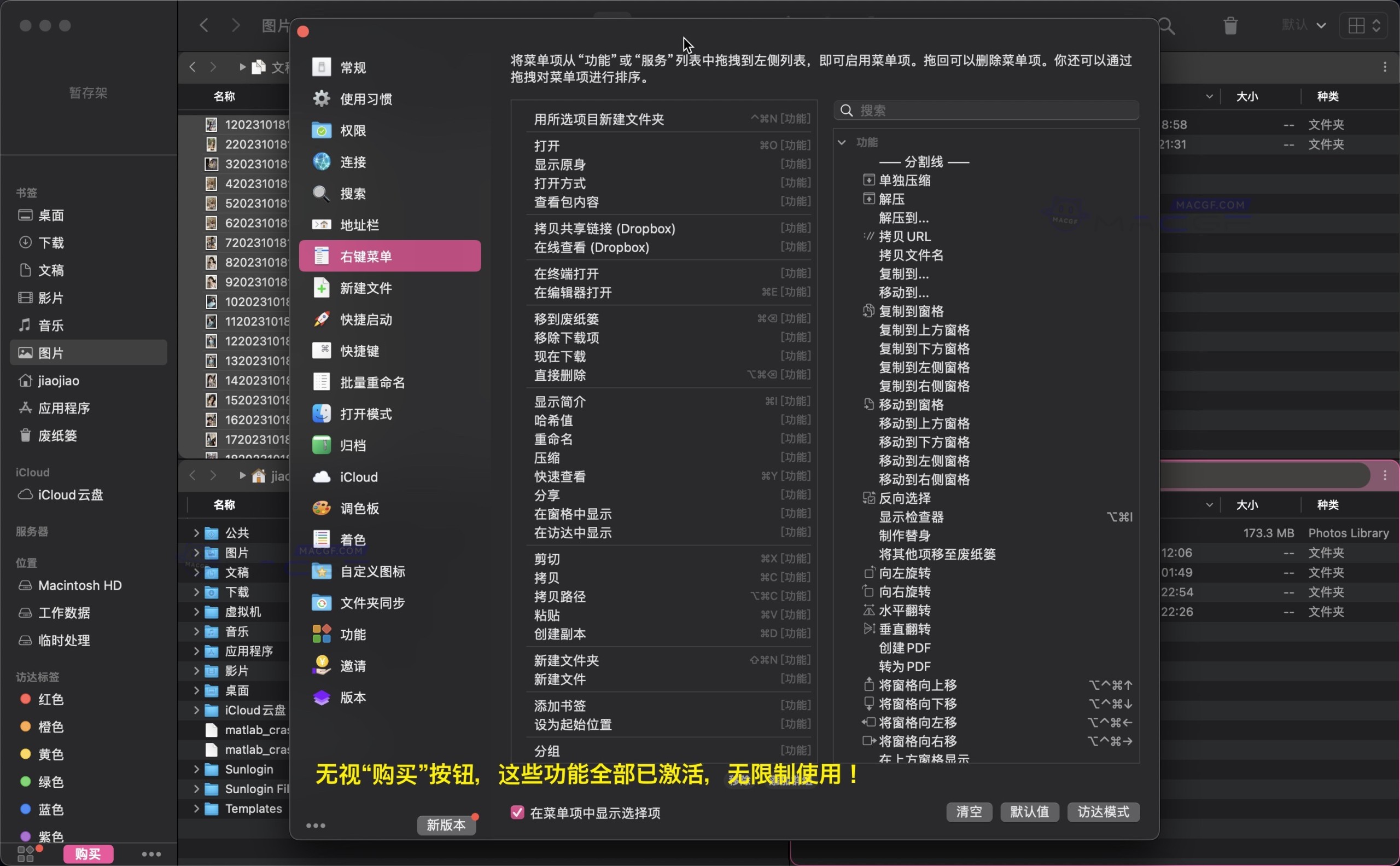Open the 默认 view dropdown in the toolbar
The width and height of the screenshot is (1400, 866).
1304,25
